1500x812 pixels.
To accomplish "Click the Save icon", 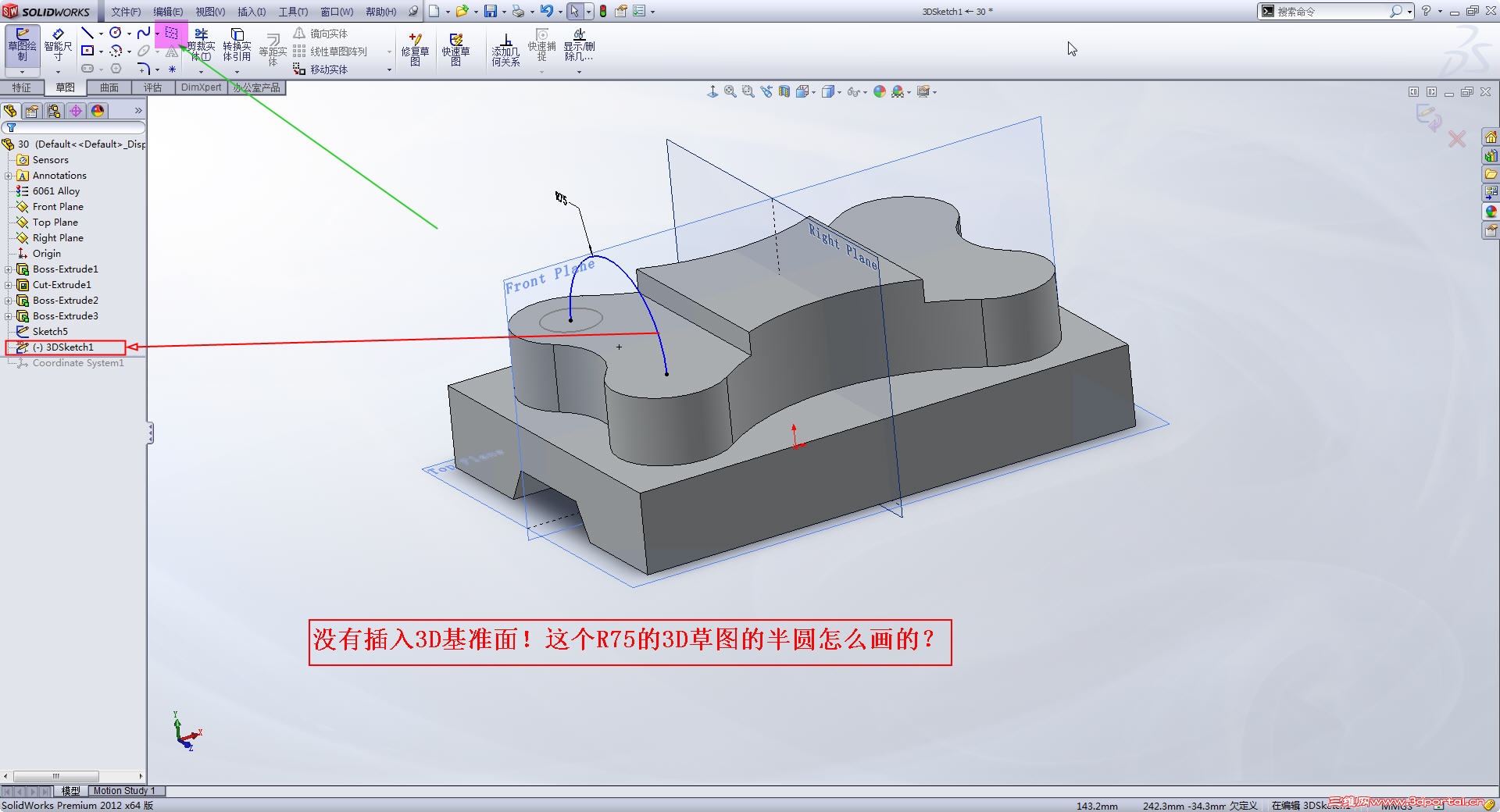I will [x=491, y=11].
